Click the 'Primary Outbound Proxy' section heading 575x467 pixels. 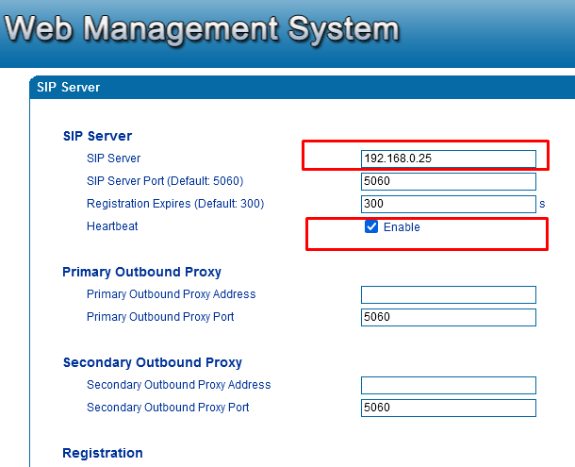(142, 272)
